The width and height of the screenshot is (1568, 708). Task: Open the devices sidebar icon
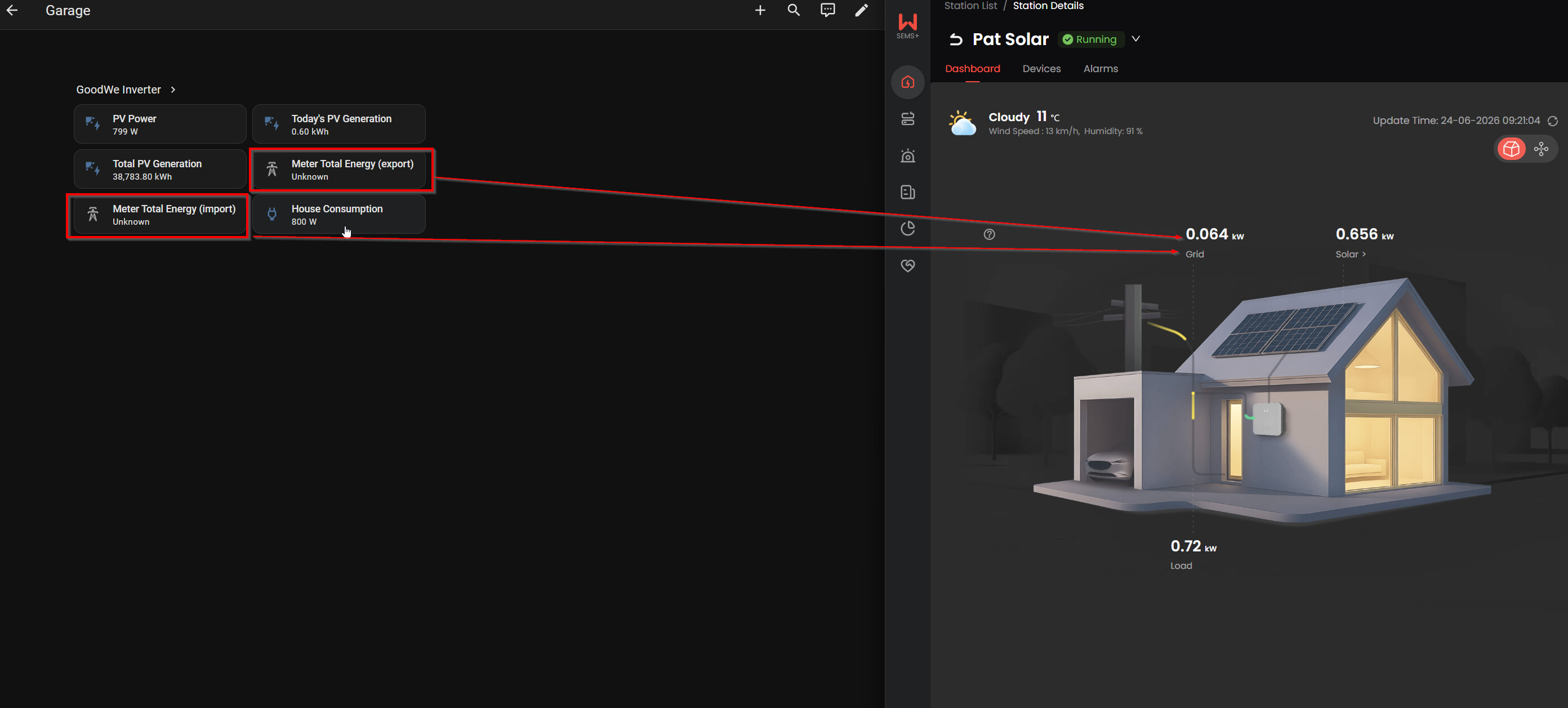click(907, 119)
